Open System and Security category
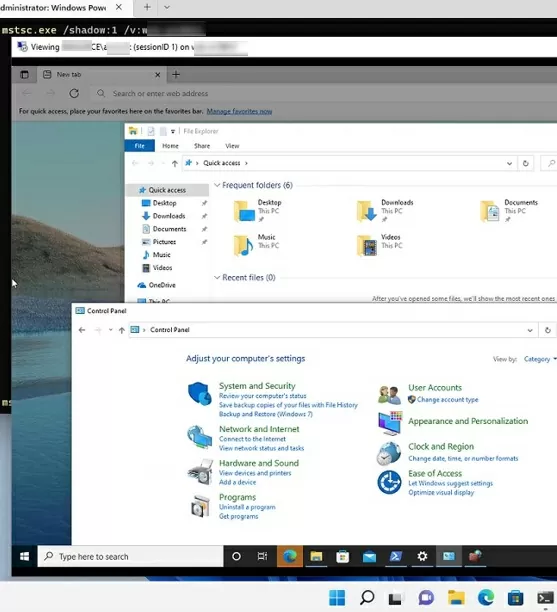 [x=257, y=386]
